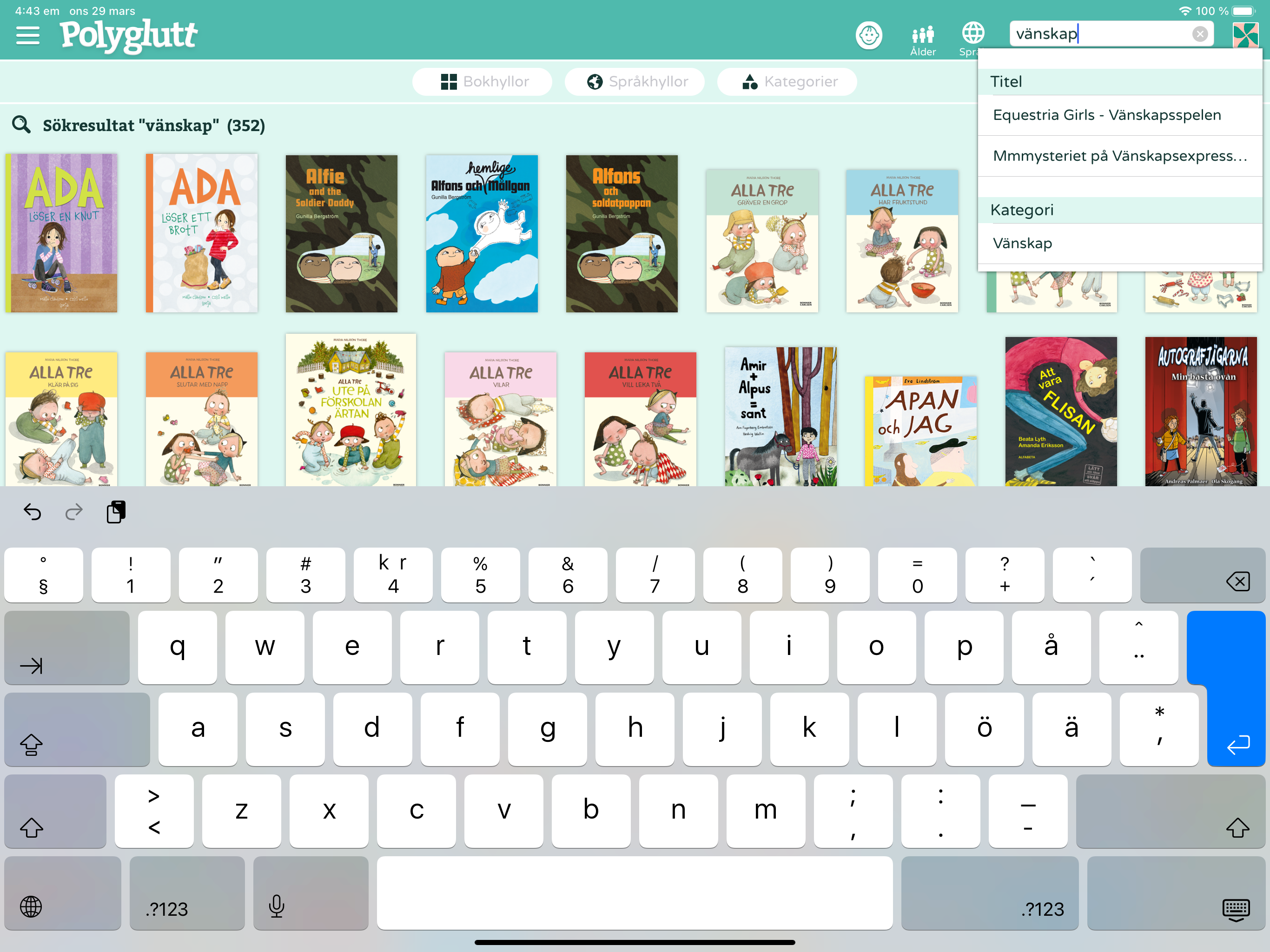Open Att vara Flisan book
Viewport: 1270px width, 952px height.
[1061, 412]
